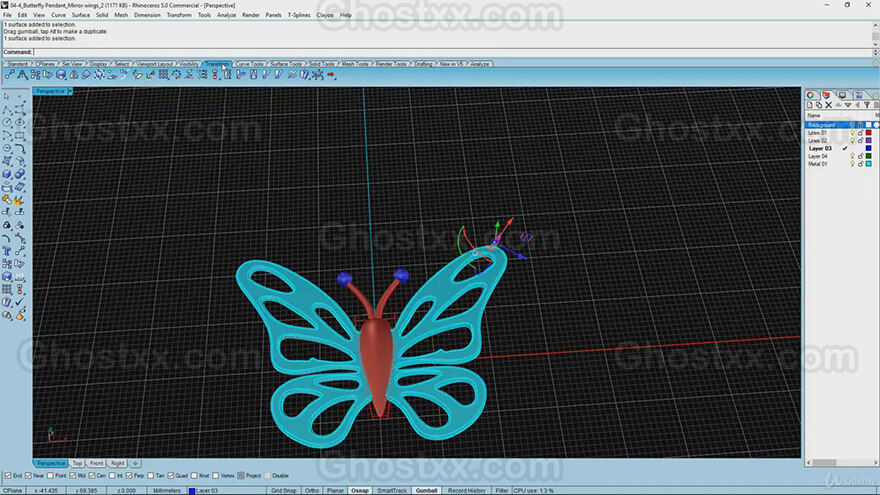Screen dimensions: 880x495
Task: Hide the Lines 01 layer lightbulb
Action: (x=852, y=133)
